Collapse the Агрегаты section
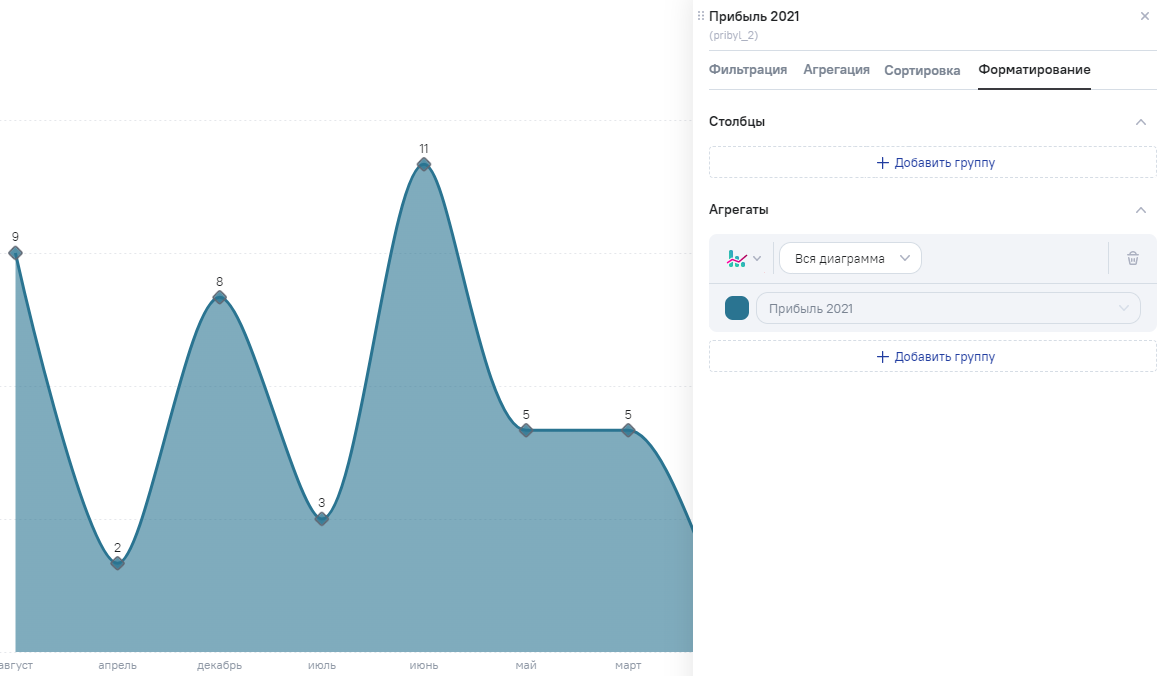The height and width of the screenshot is (676, 1168). coord(1140,210)
